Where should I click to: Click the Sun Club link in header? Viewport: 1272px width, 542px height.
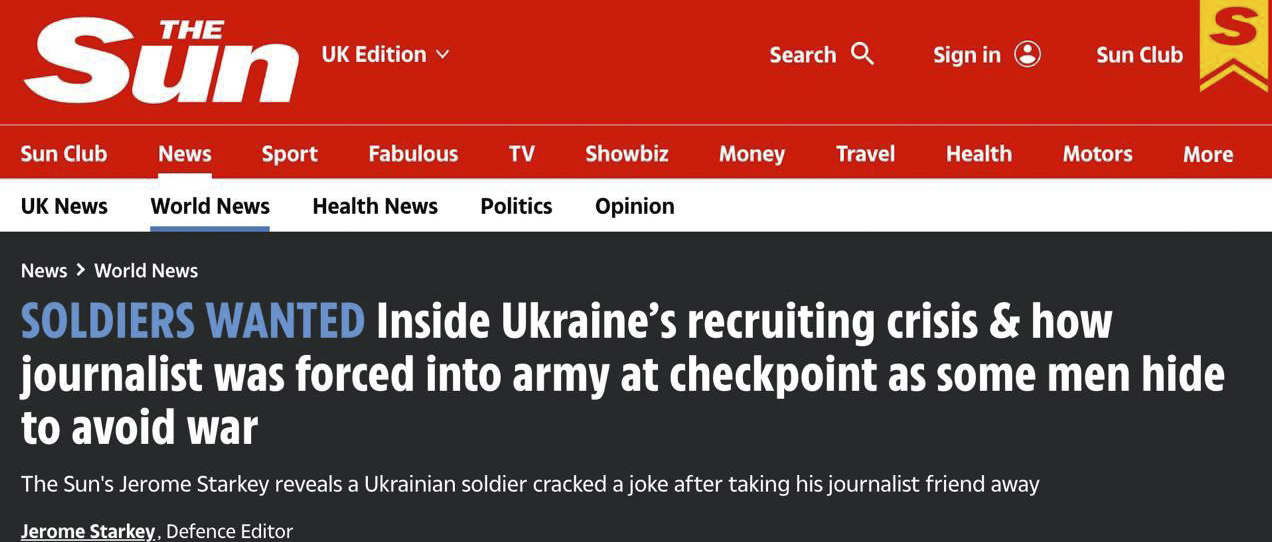tap(1139, 54)
